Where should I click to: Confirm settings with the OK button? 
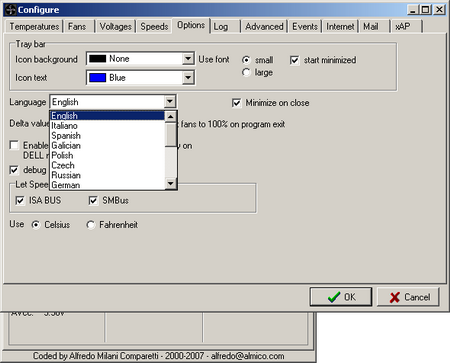[x=341, y=297]
